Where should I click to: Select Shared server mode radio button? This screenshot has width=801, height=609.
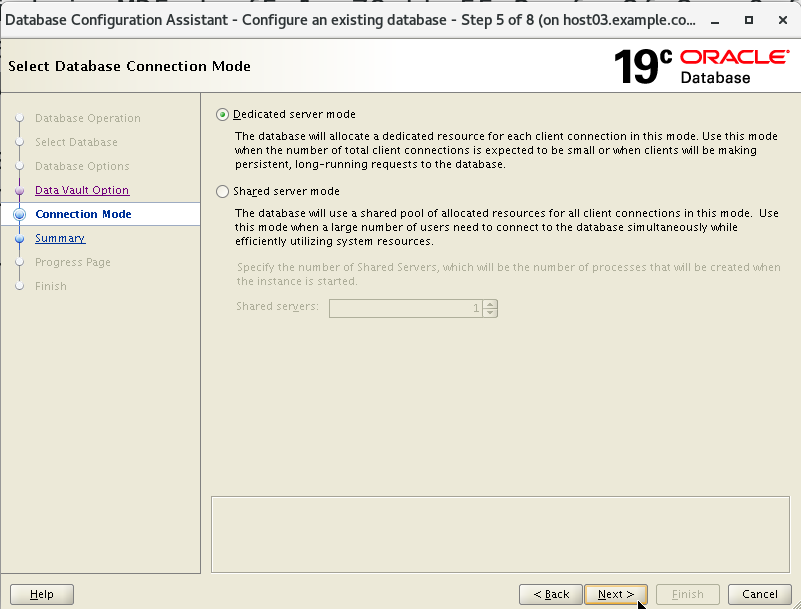pos(222,192)
